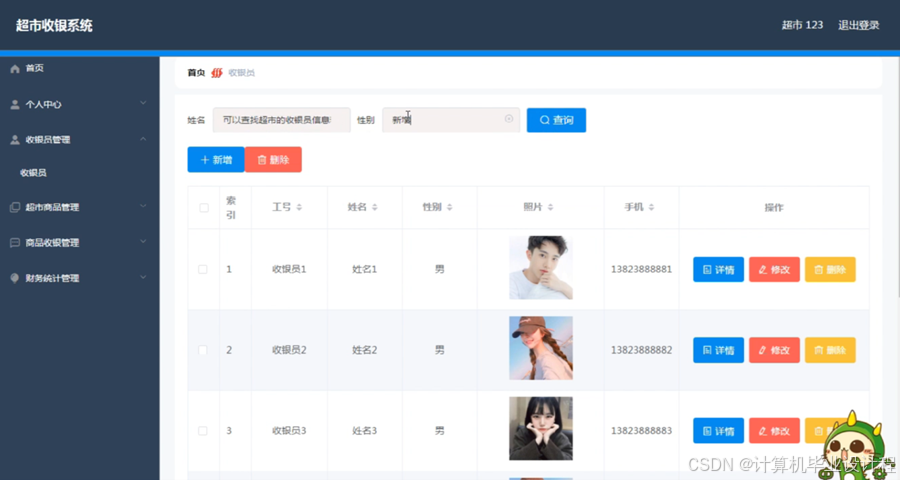Click the phone number 13823888881
The width and height of the screenshot is (900, 480).
coord(641,269)
